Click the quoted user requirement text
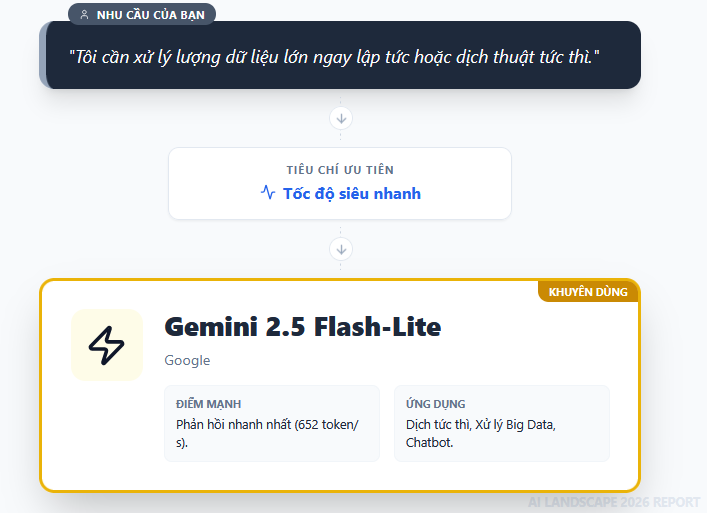The width and height of the screenshot is (707, 513). click(x=334, y=54)
